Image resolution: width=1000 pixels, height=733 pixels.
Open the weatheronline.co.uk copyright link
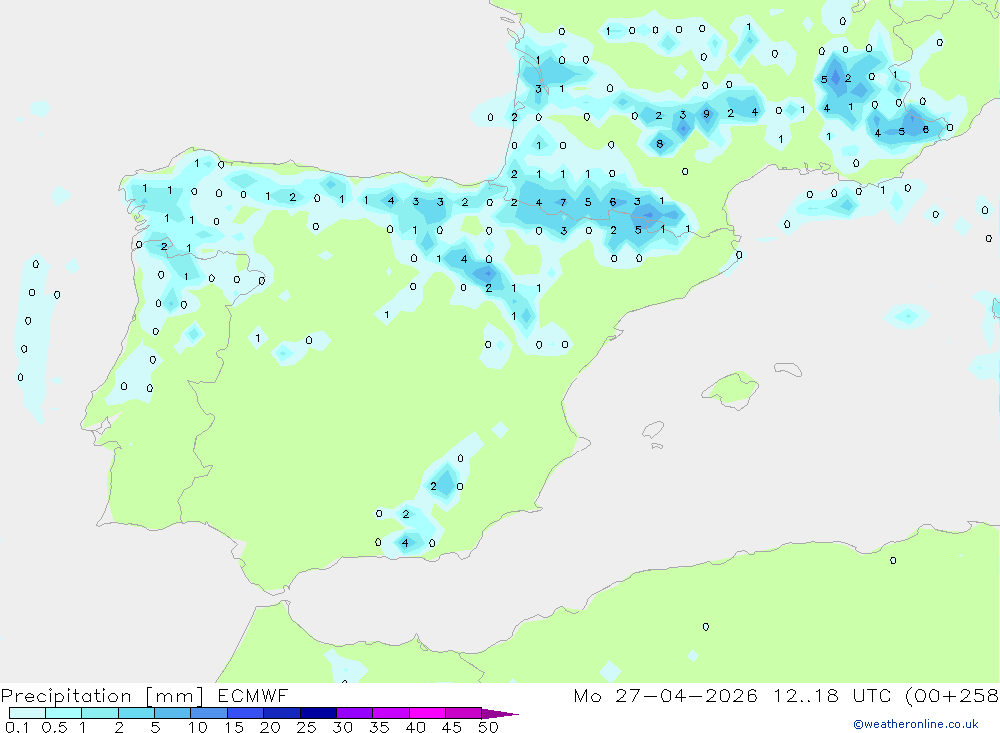pos(916,724)
